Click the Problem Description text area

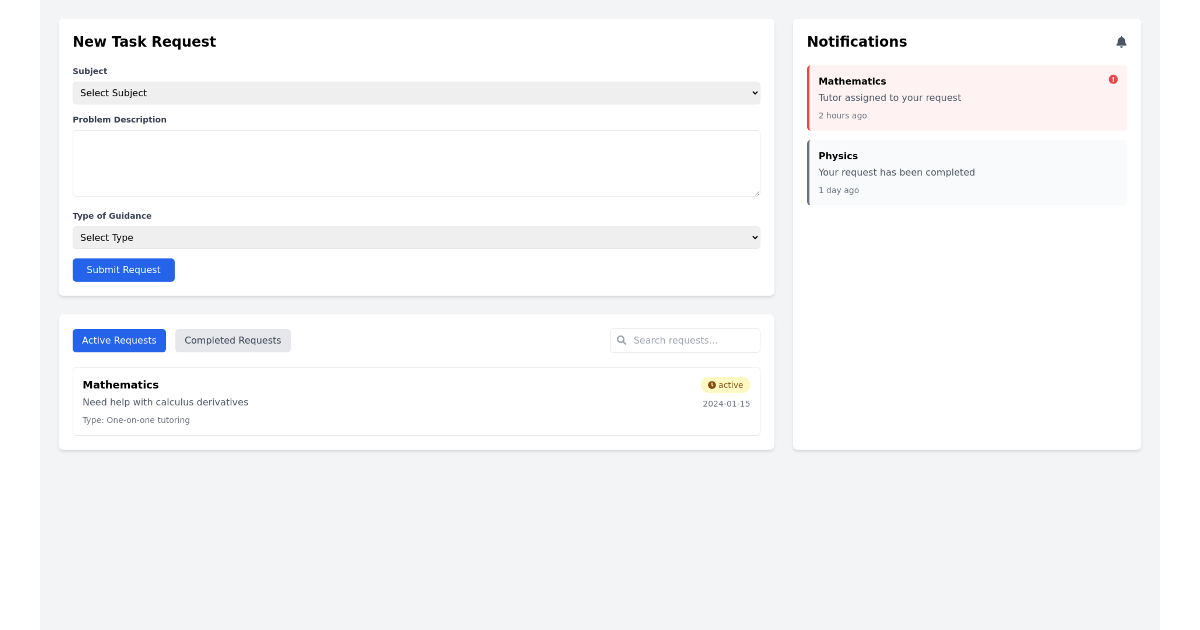click(416, 163)
